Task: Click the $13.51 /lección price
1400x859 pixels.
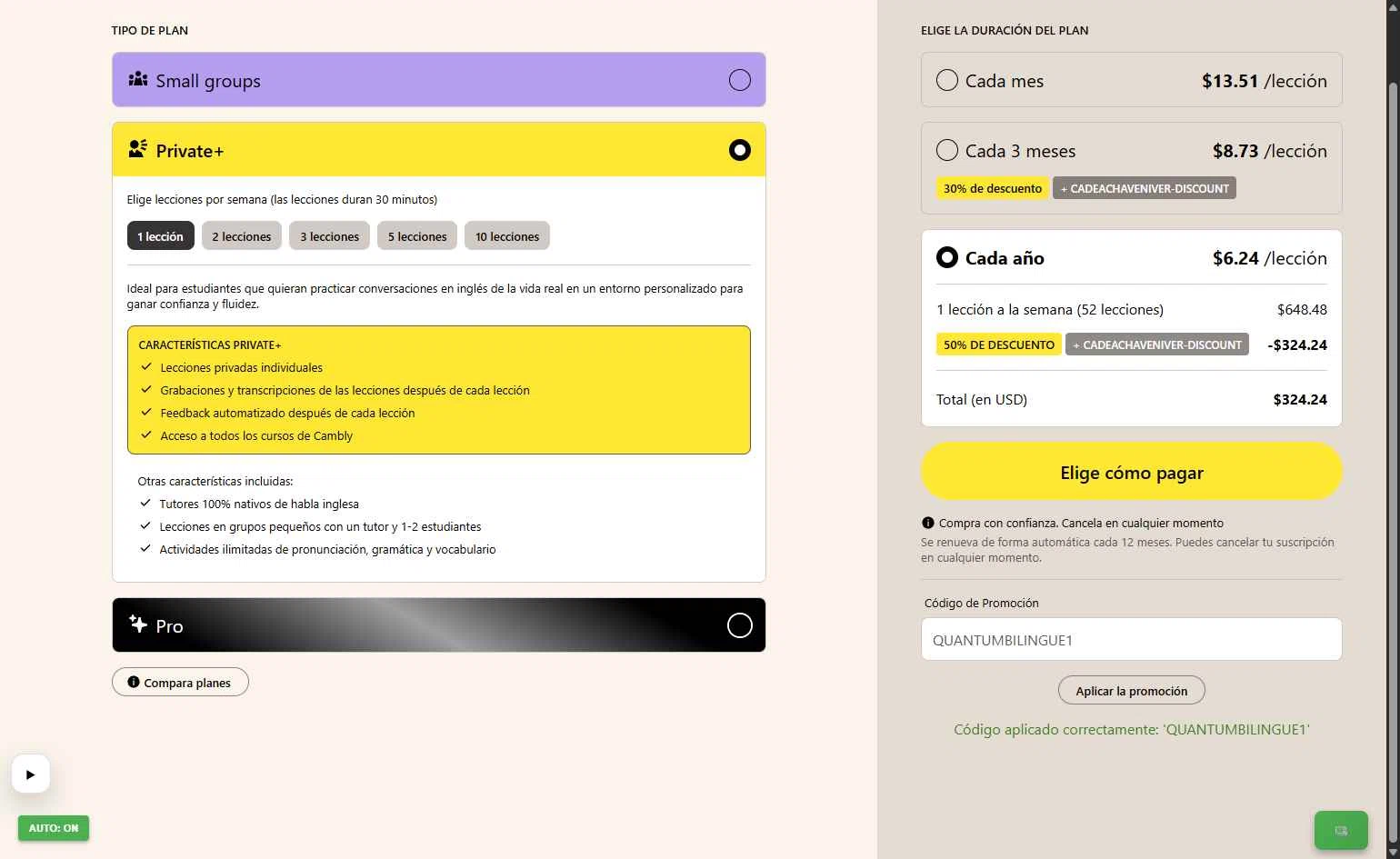Action: [x=1265, y=81]
